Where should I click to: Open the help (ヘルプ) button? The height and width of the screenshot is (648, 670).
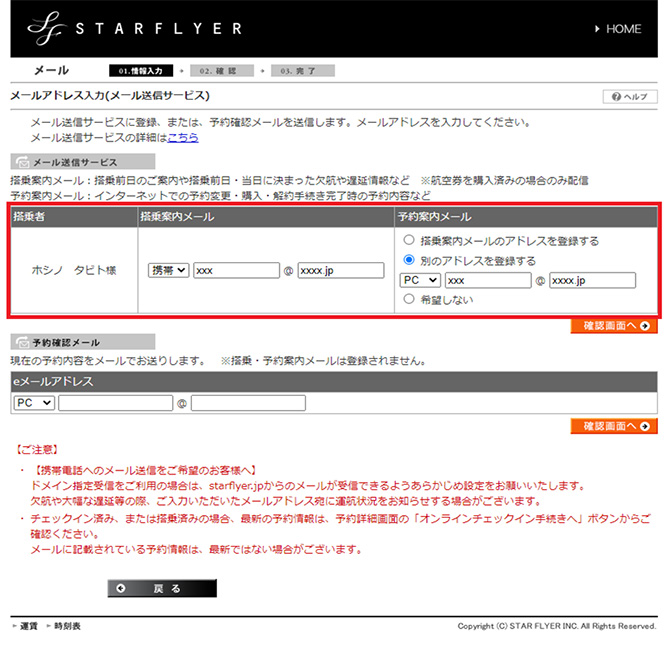point(629,96)
